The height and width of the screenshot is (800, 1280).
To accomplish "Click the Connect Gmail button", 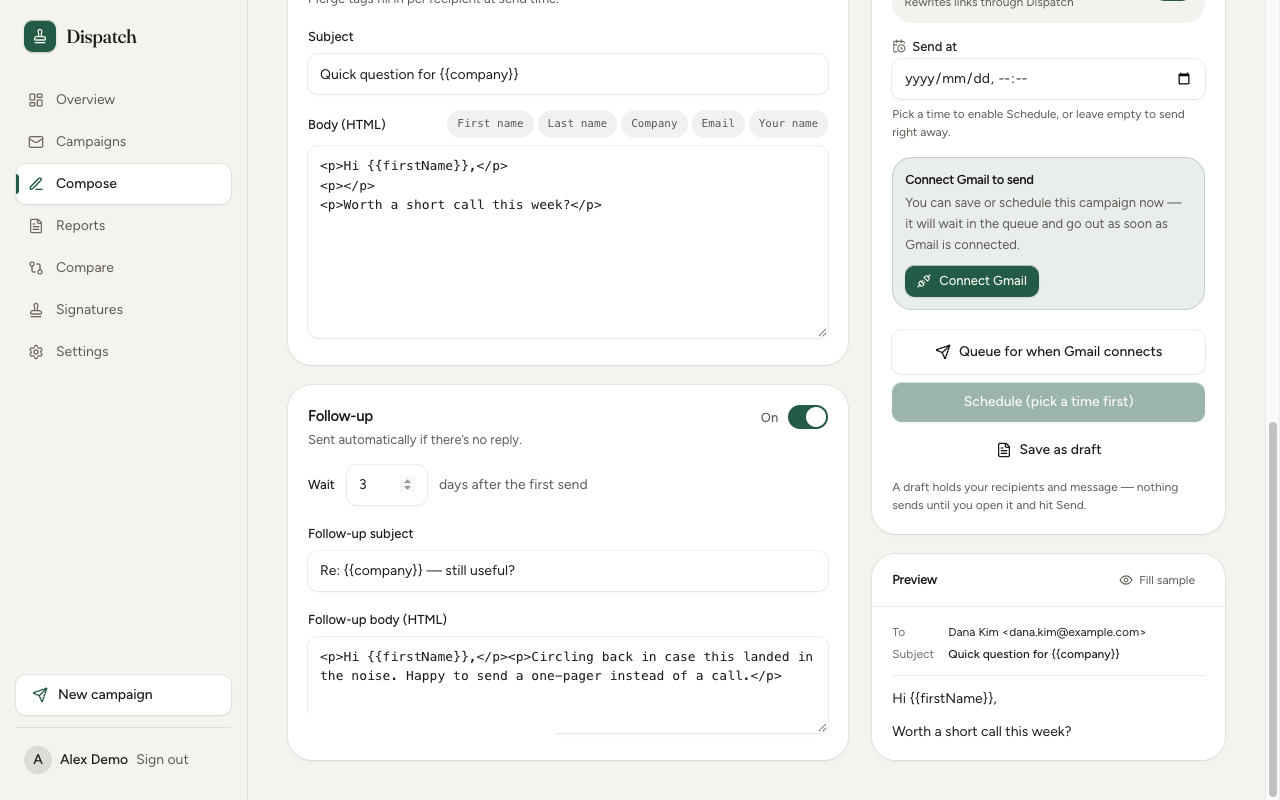I will [972, 281].
